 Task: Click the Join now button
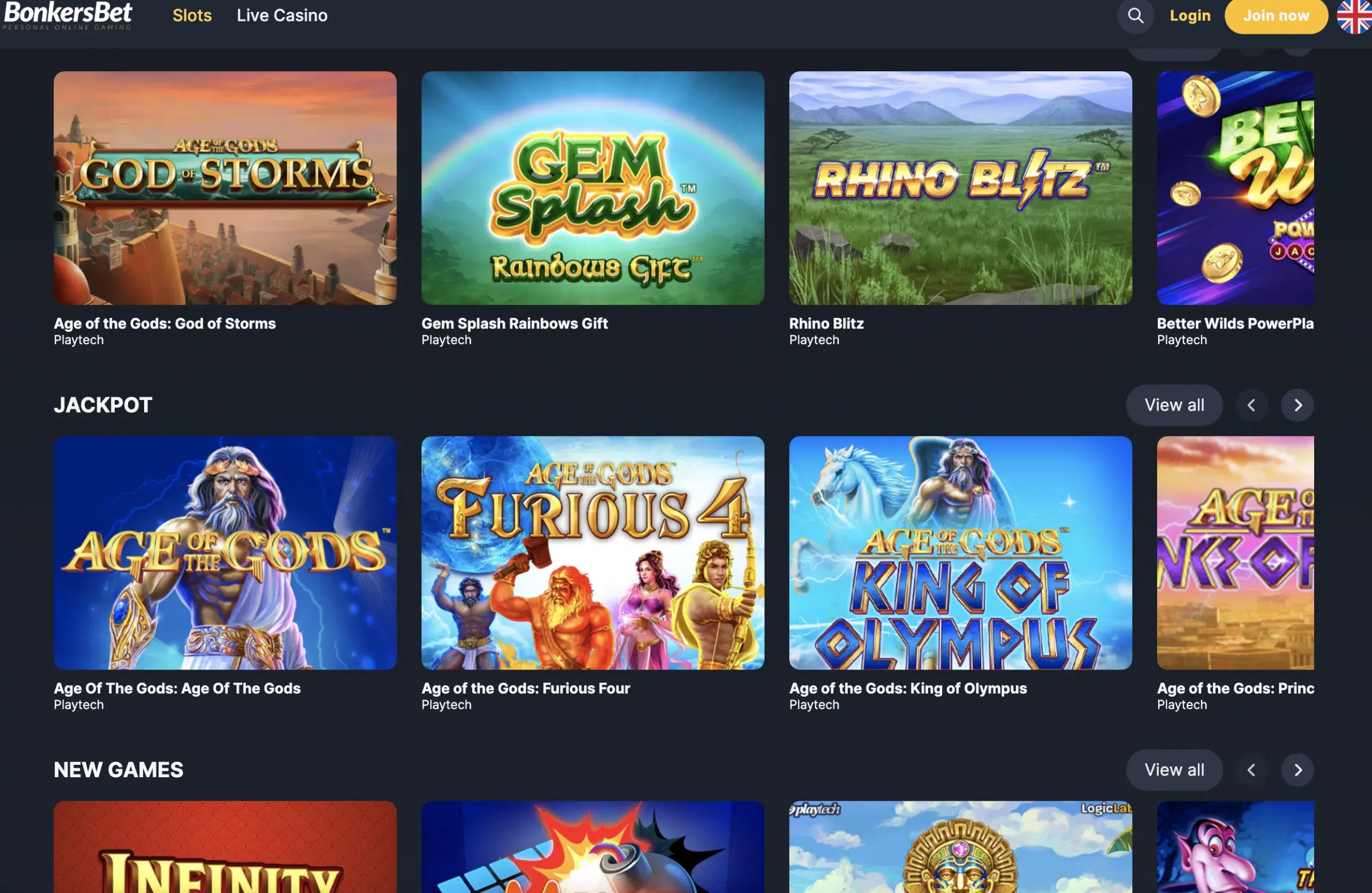[x=1276, y=16]
